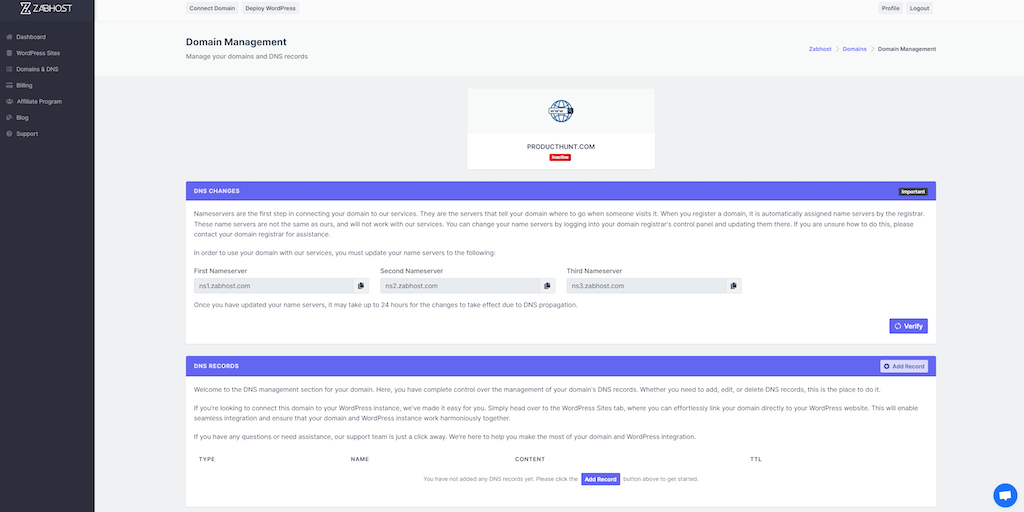1024x512 pixels.
Task: Click the Third Nameserver field
Action: [647, 286]
